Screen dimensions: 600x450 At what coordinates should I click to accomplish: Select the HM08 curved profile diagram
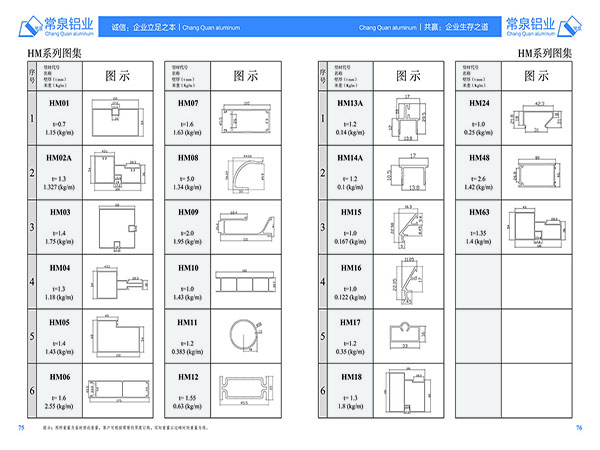pos(245,174)
